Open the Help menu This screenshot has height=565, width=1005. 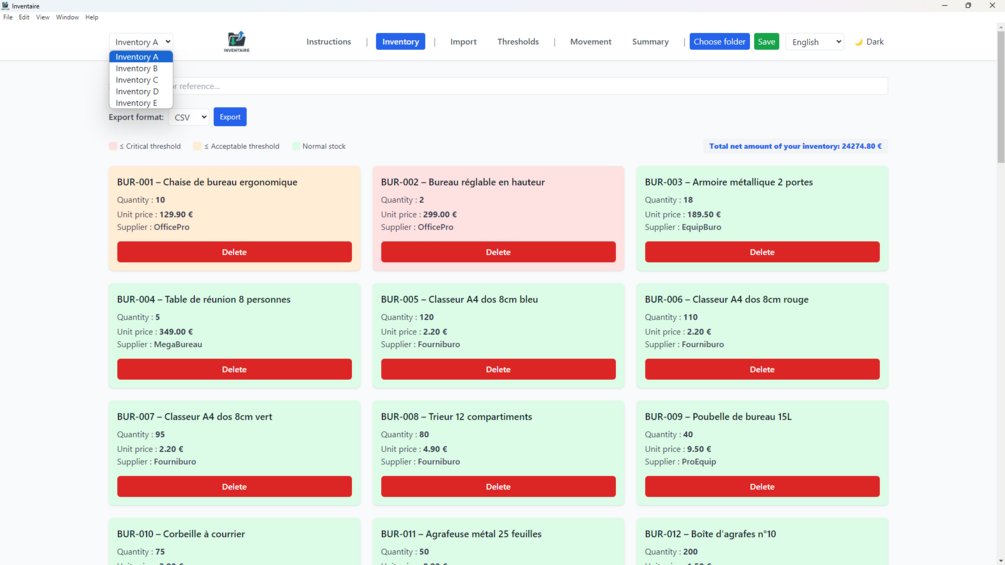pyautogui.click(x=92, y=17)
